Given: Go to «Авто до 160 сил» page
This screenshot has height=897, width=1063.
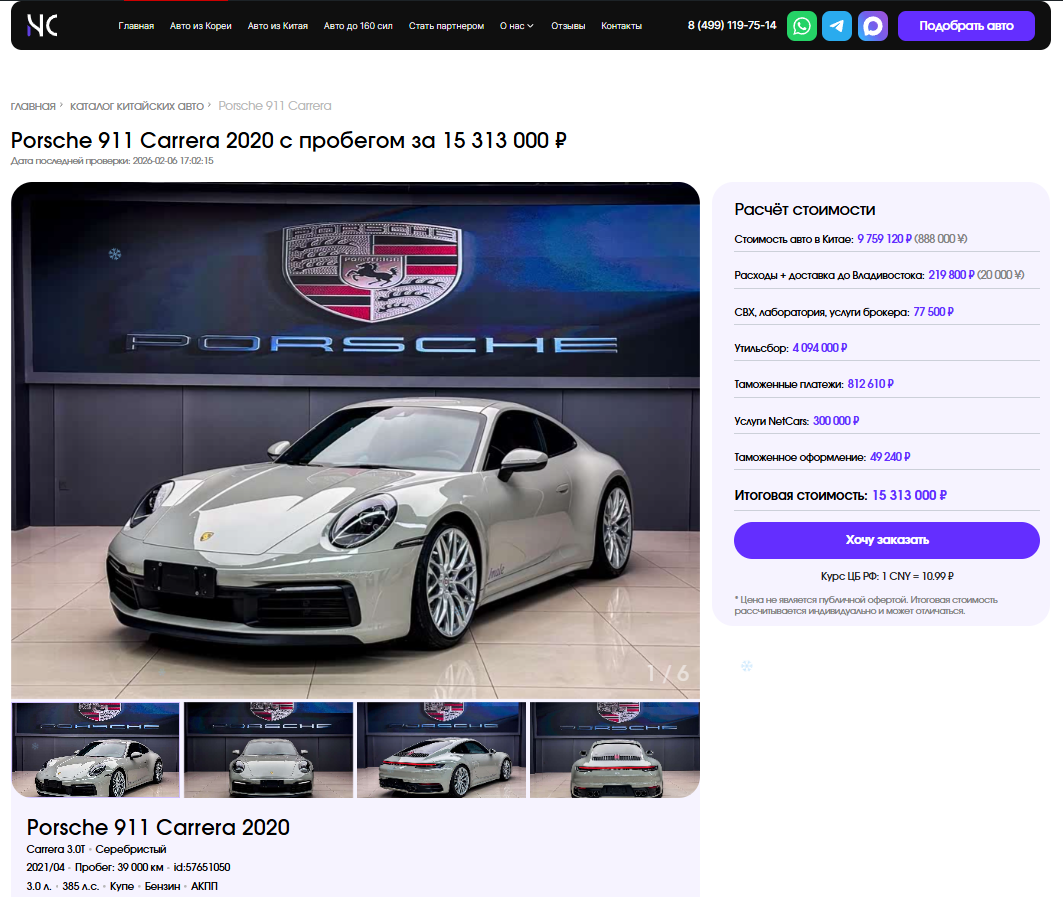Looking at the screenshot, I should tap(358, 26).
